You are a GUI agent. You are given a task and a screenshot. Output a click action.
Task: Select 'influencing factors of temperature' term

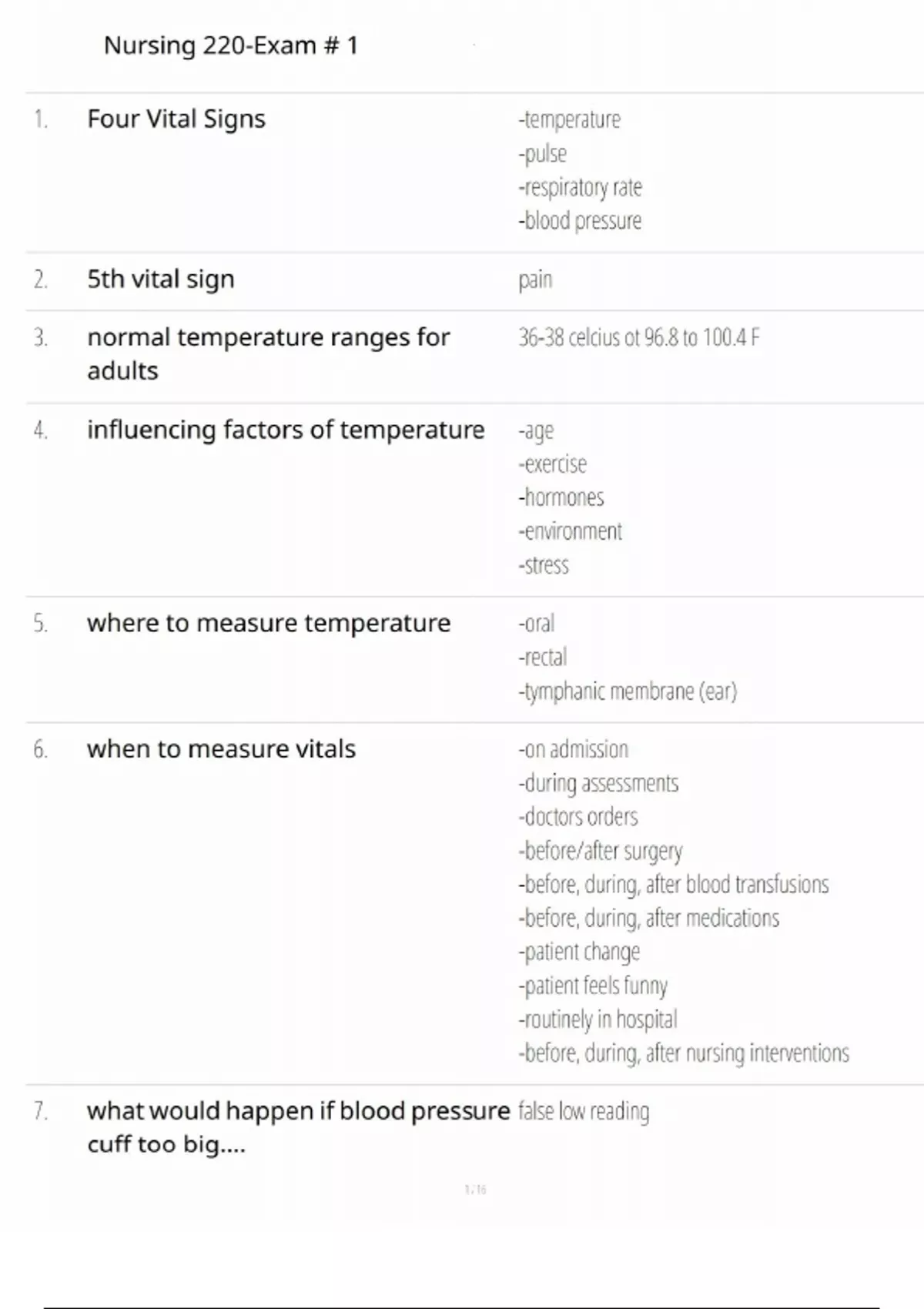point(286,430)
